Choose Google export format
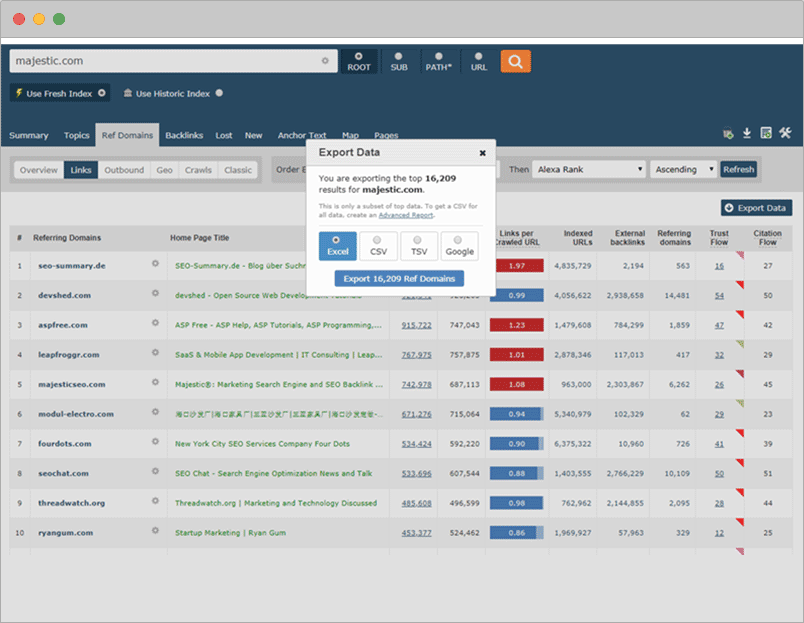Image resolution: width=804 pixels, height=623 pixels. coord(459,246)
